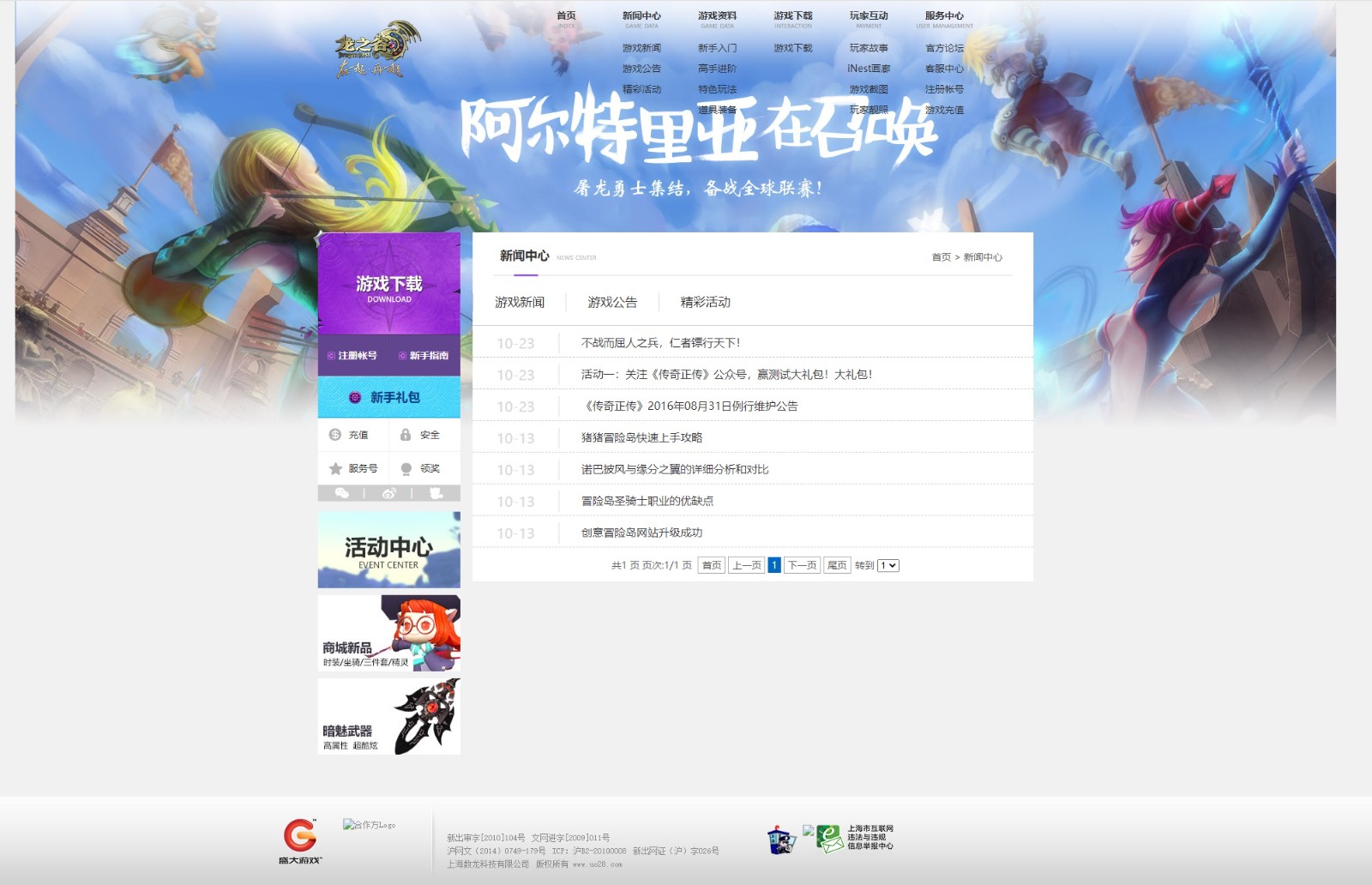This screenshot has height=885, width=1372.
Task: Select page 1 in pagination
Action: tap(774, 565)
